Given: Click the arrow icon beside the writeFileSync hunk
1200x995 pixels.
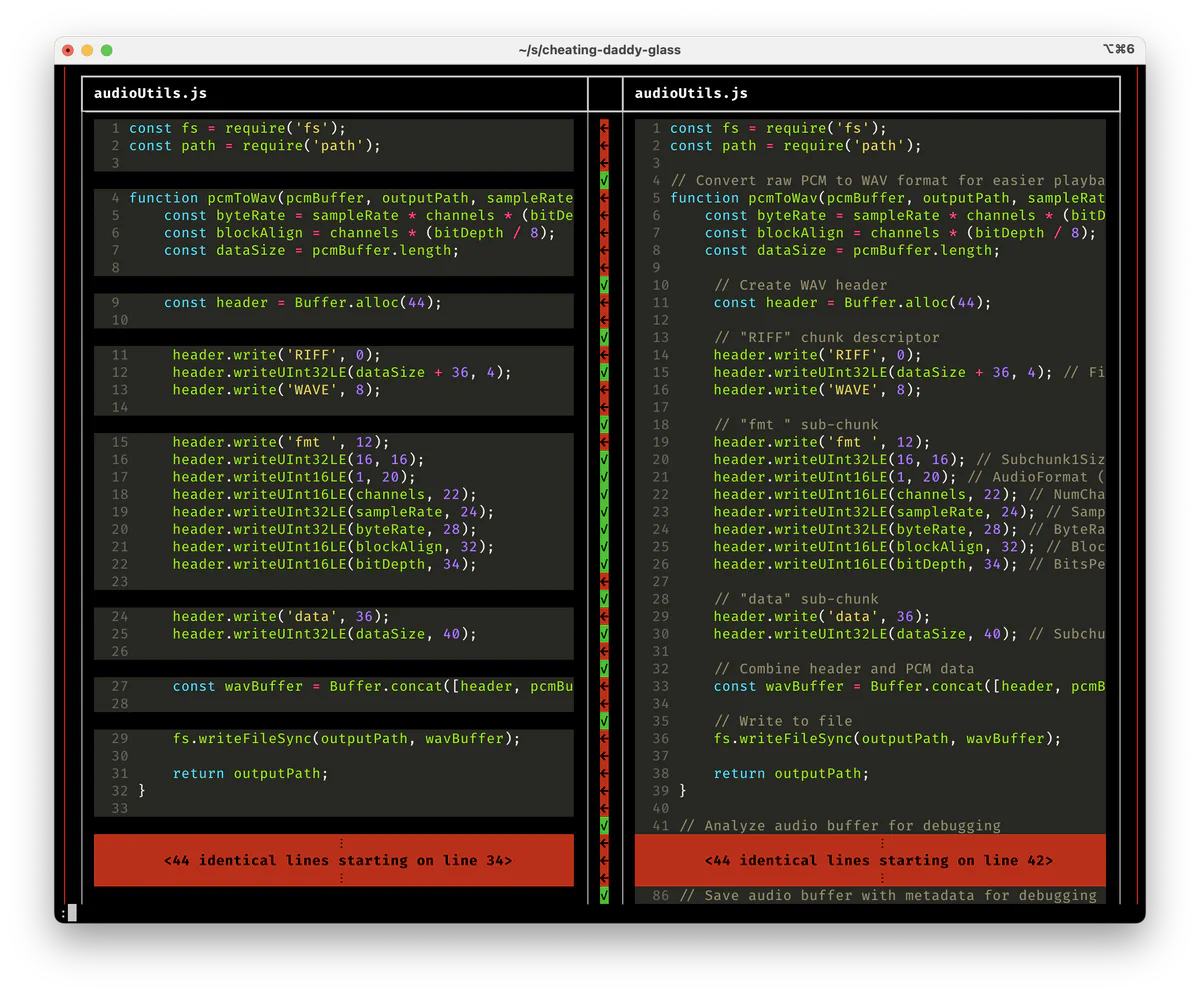Looking at the screenshot, I should (x=604, y=738).
